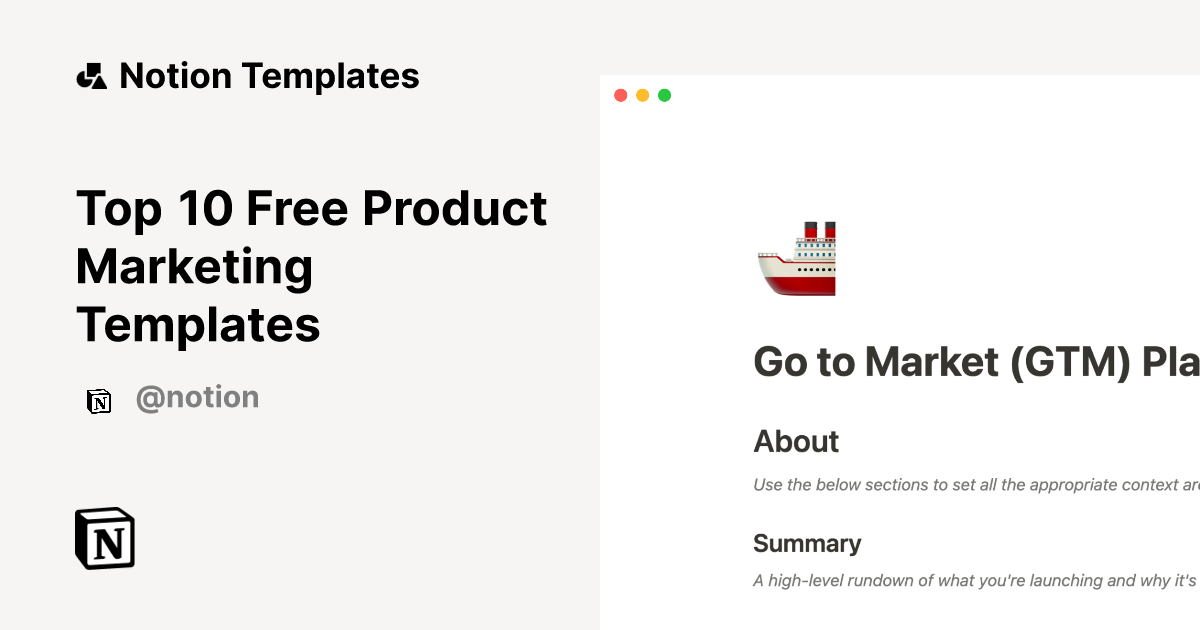Open the @notion creator handle
The width and height of the screenshot is (1200, 630).
click(197, 398)
